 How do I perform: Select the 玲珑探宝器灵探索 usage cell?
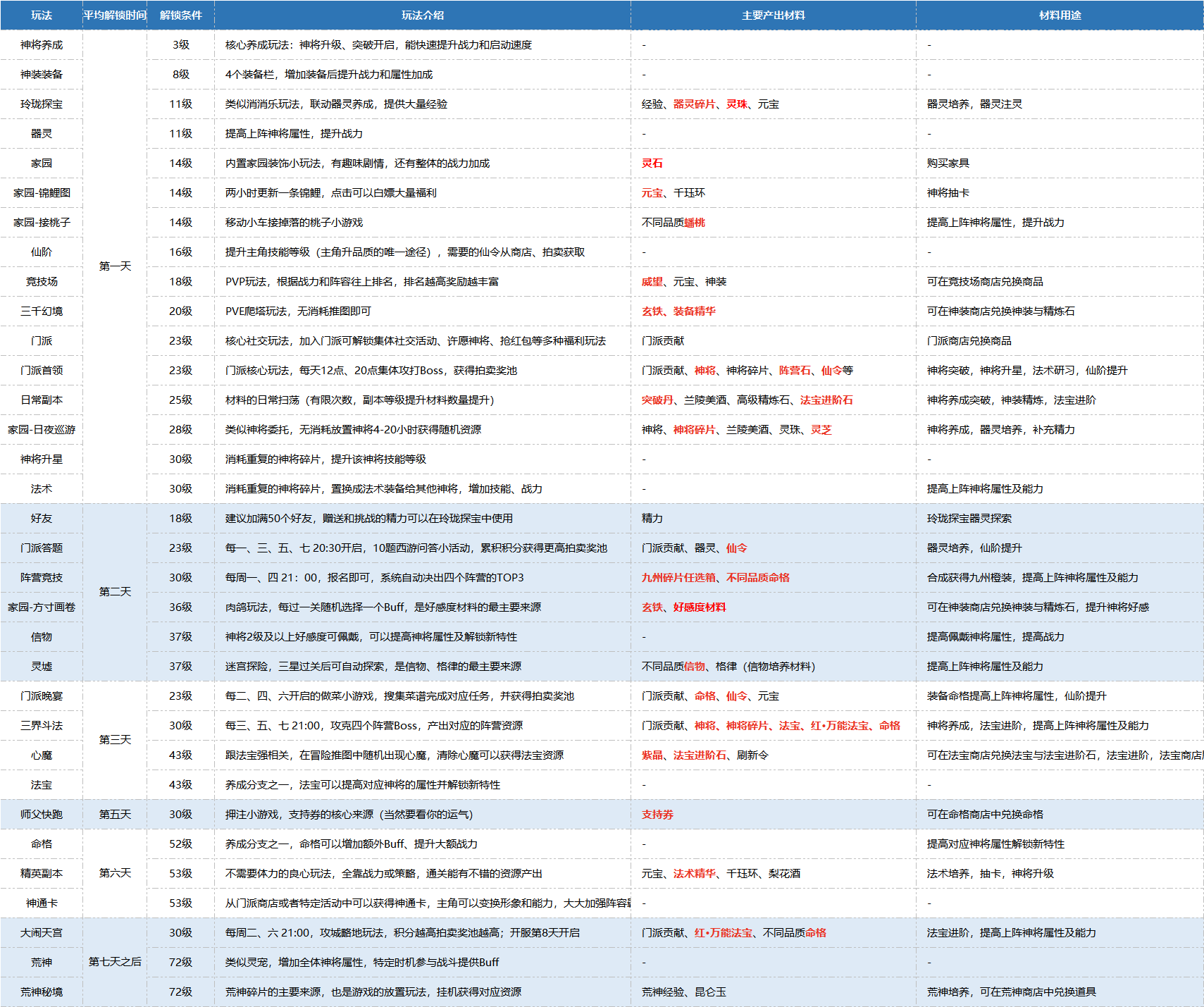(x=1060, y=519)
